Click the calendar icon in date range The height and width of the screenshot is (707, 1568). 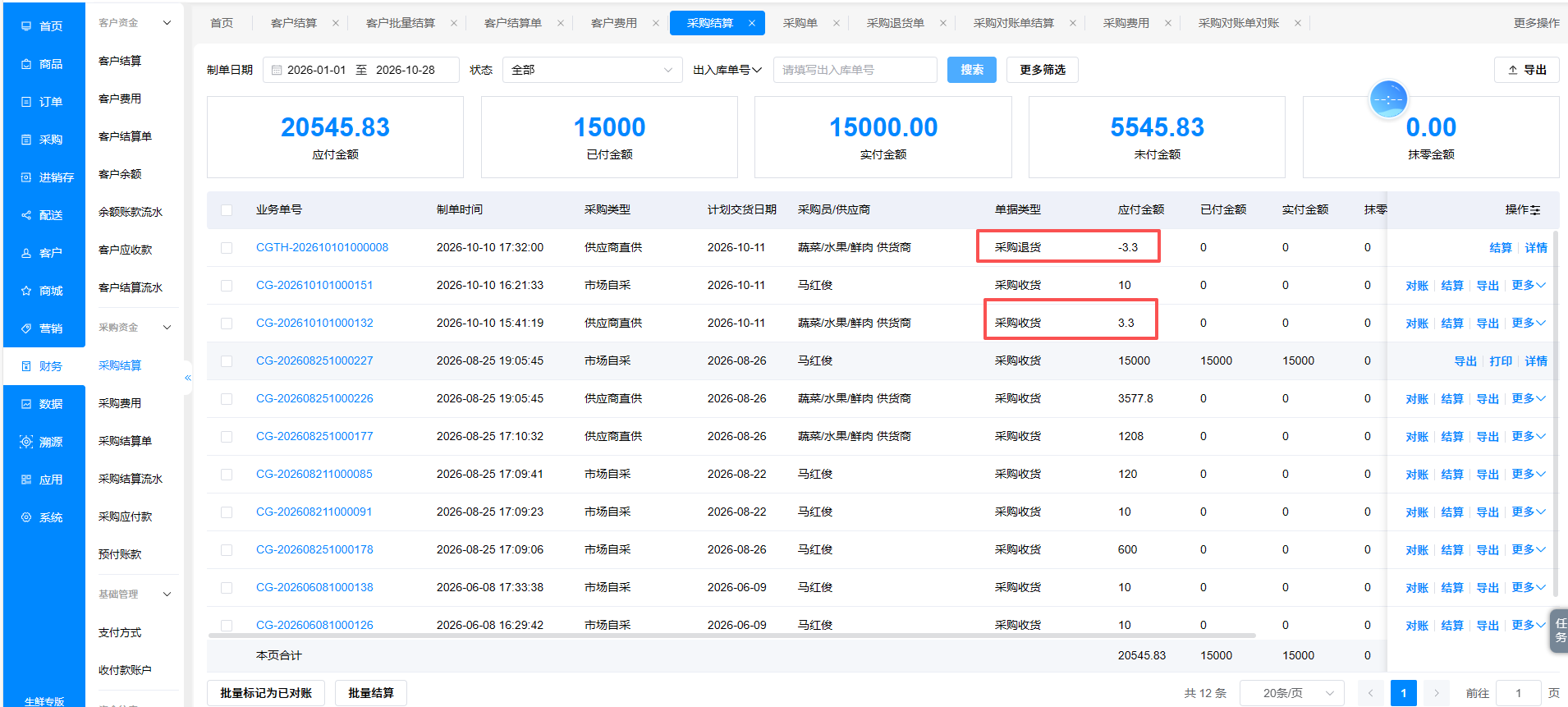[277, 71]
